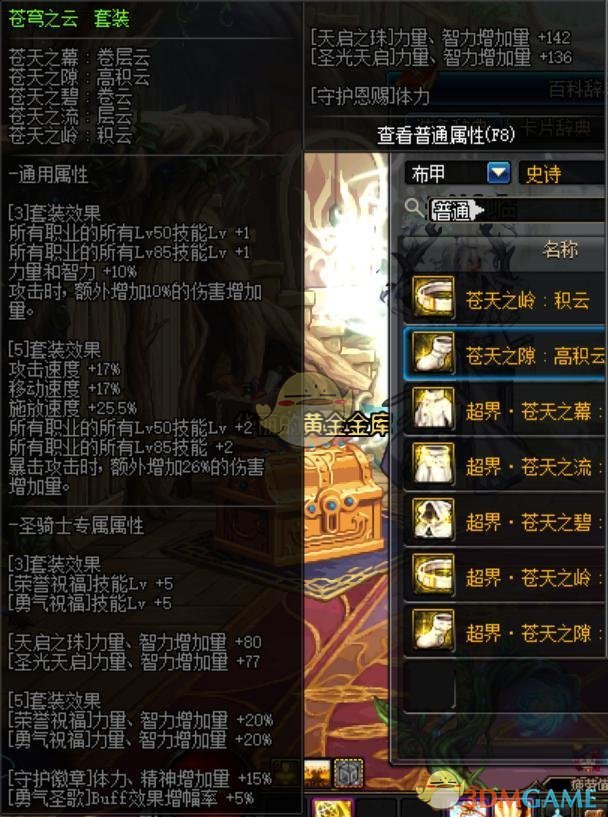The width and height of the screenshot is (608, 817).
Task: Click the 超界·苍天之隙 shoes icon
Action: coord(433,630)
